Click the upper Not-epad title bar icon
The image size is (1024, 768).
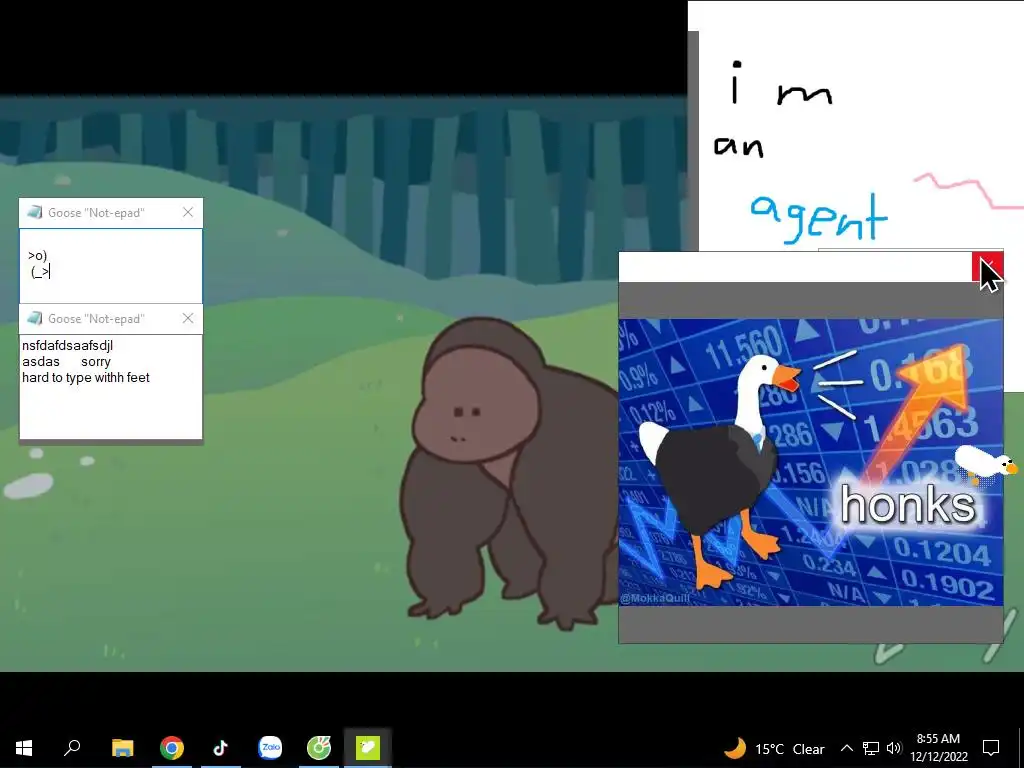(35, 212)
